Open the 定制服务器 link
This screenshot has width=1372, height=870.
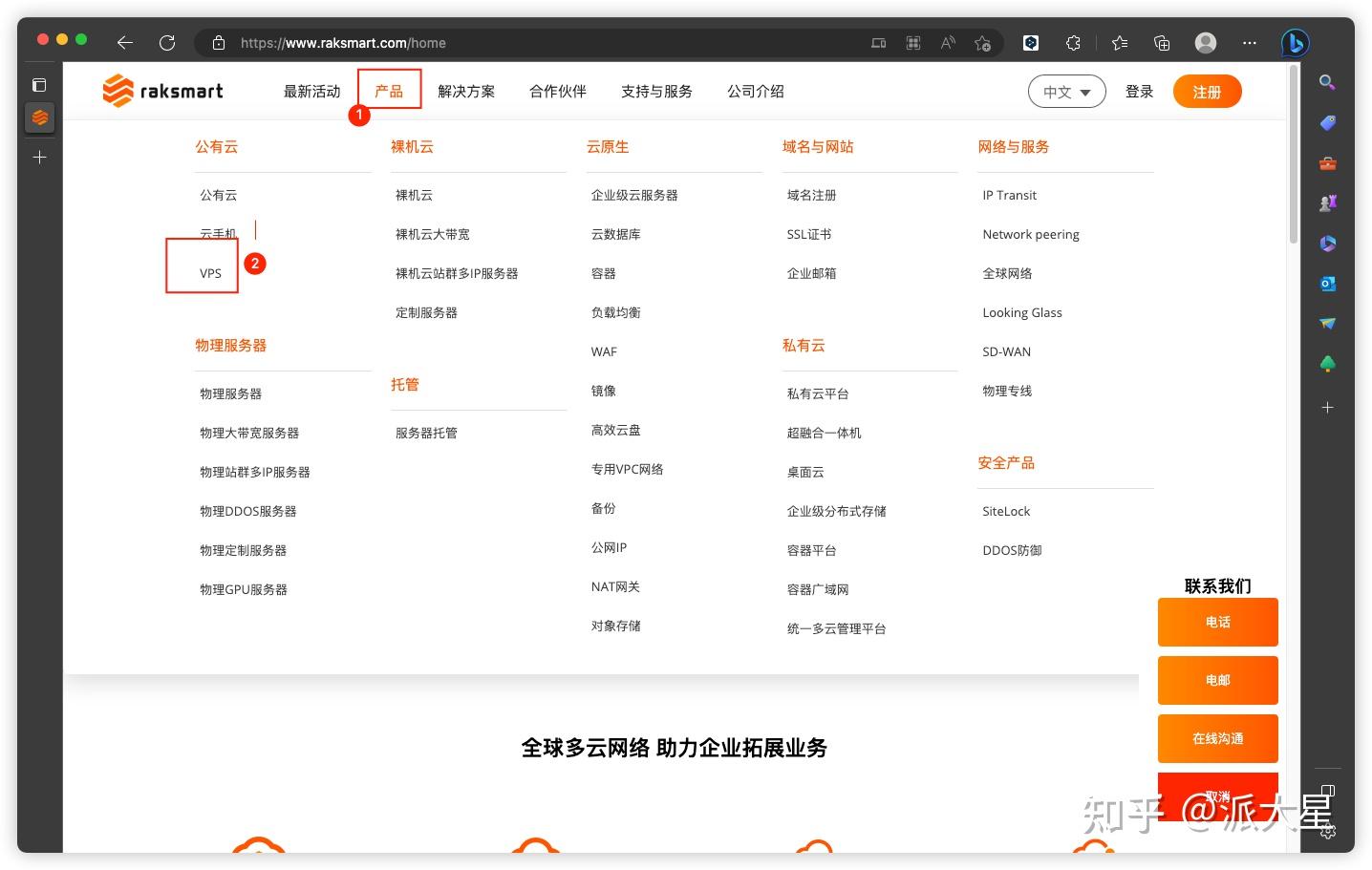[x=426, y=312]
